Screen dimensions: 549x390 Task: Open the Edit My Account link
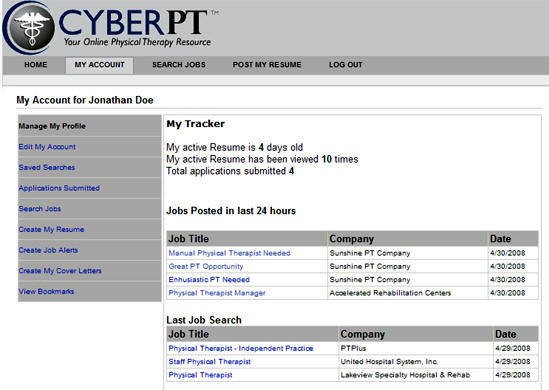click(x=47, y=147)
